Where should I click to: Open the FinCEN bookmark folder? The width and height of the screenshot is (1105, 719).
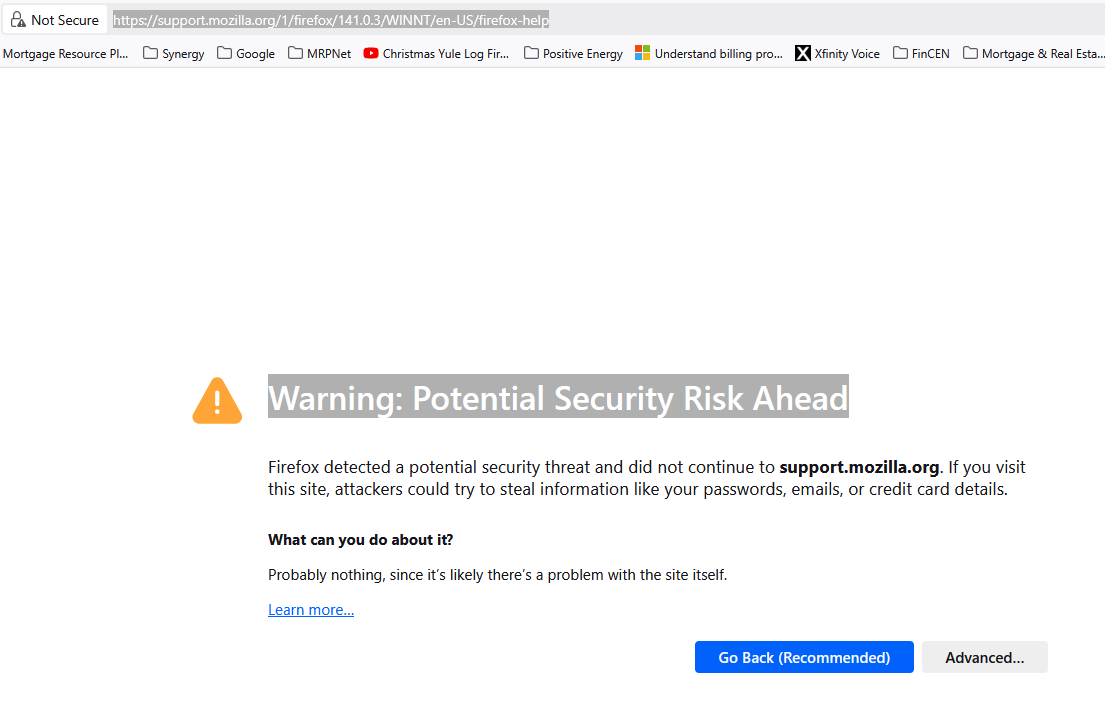click(921, 54)
